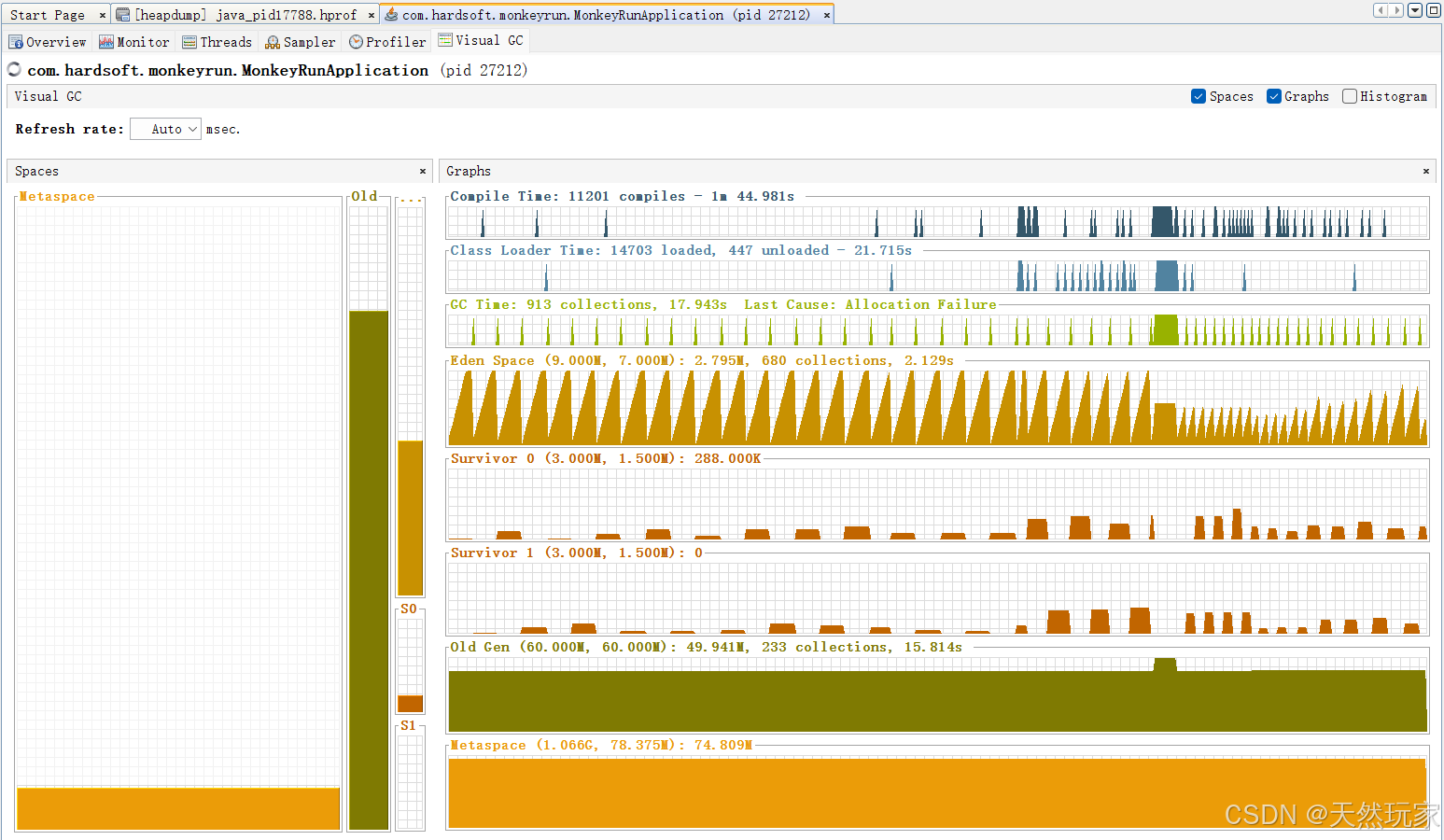Open the heapdump java_pid17788.hprof tab
The image size is (1444, 840).
[245, 15]
